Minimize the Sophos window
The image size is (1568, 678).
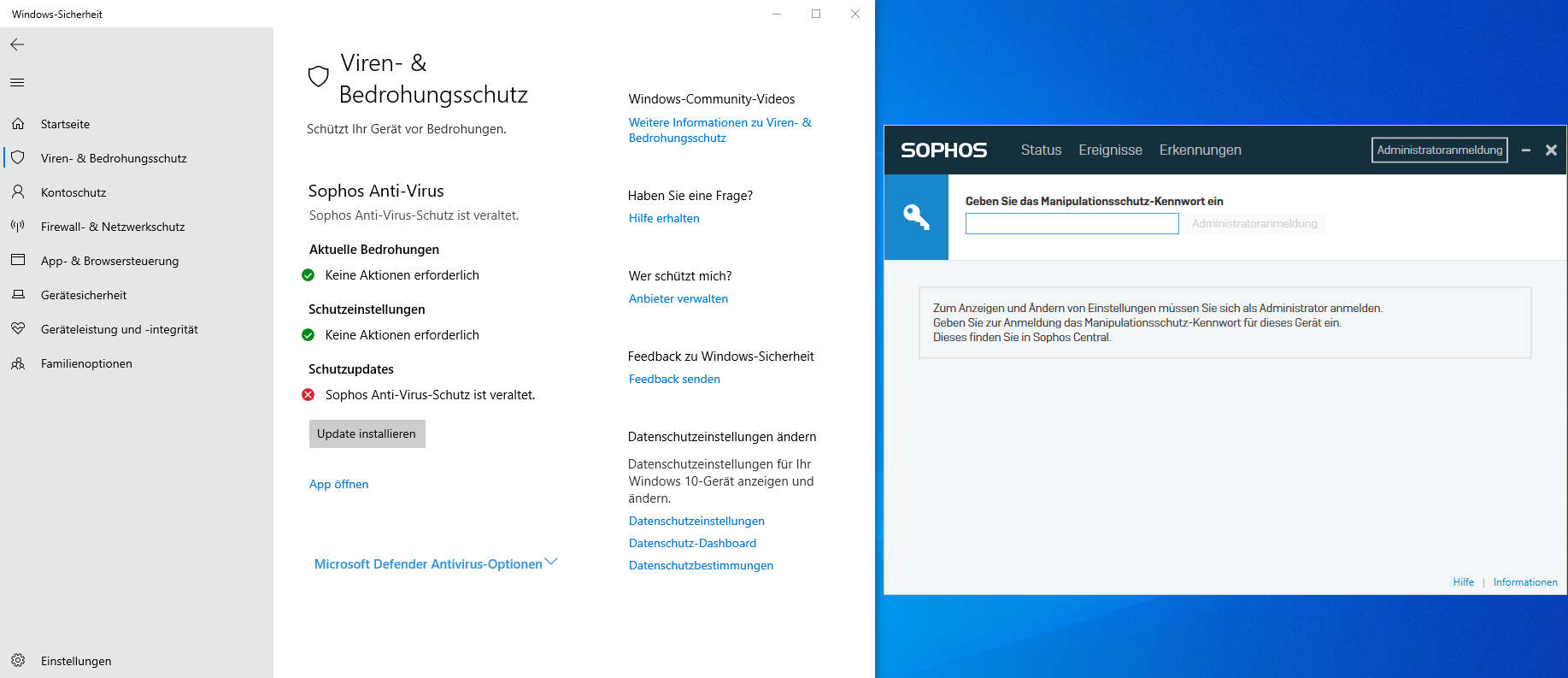[1526, 150]
